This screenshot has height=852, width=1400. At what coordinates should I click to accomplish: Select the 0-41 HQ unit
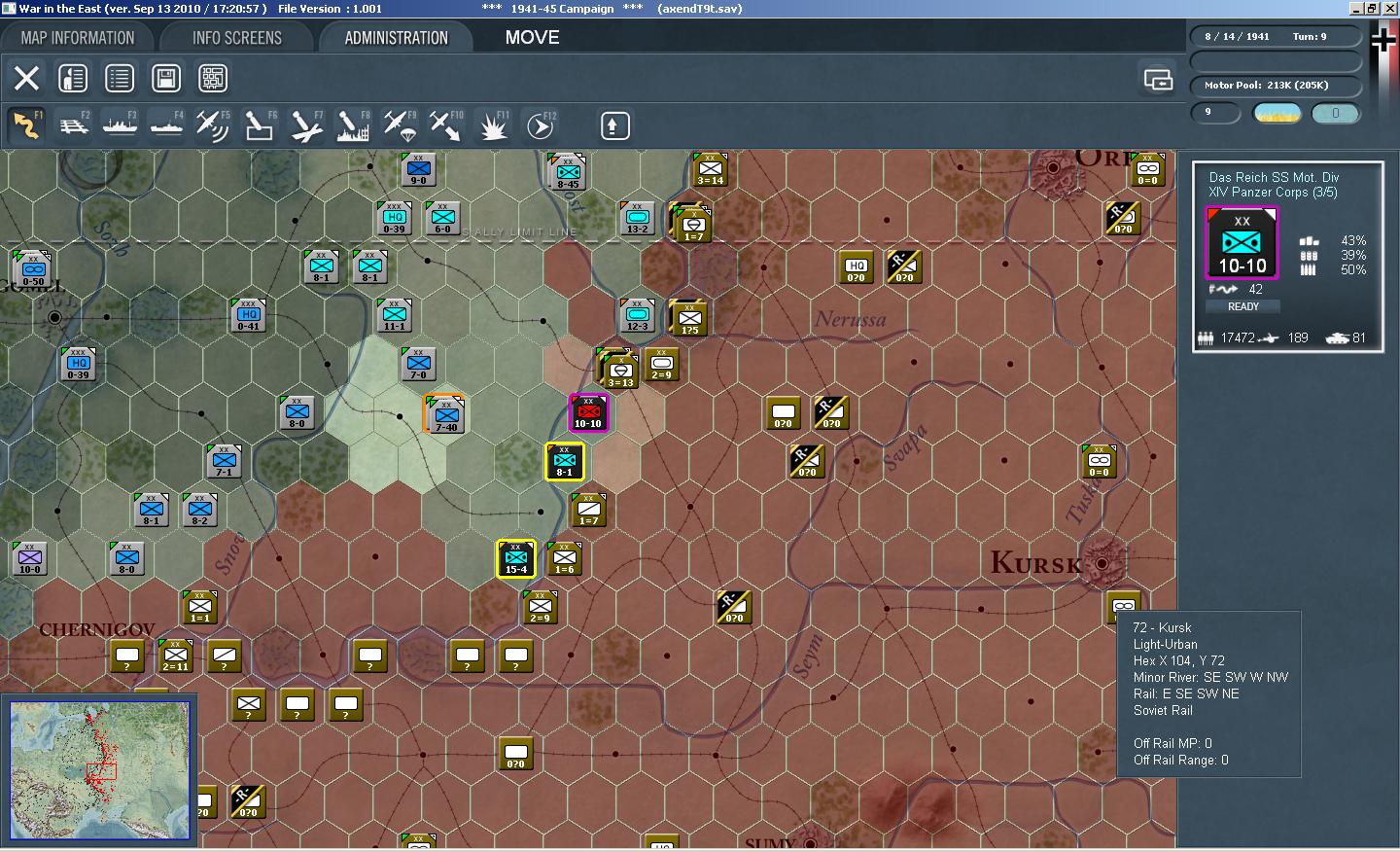coord(249,315)
